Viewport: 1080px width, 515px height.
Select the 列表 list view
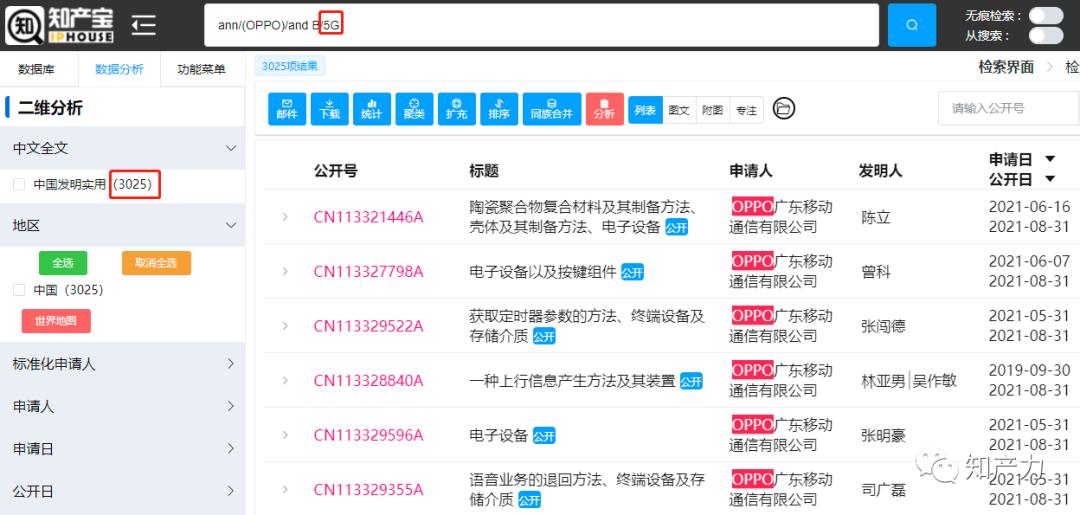click(x=645, y=109)
